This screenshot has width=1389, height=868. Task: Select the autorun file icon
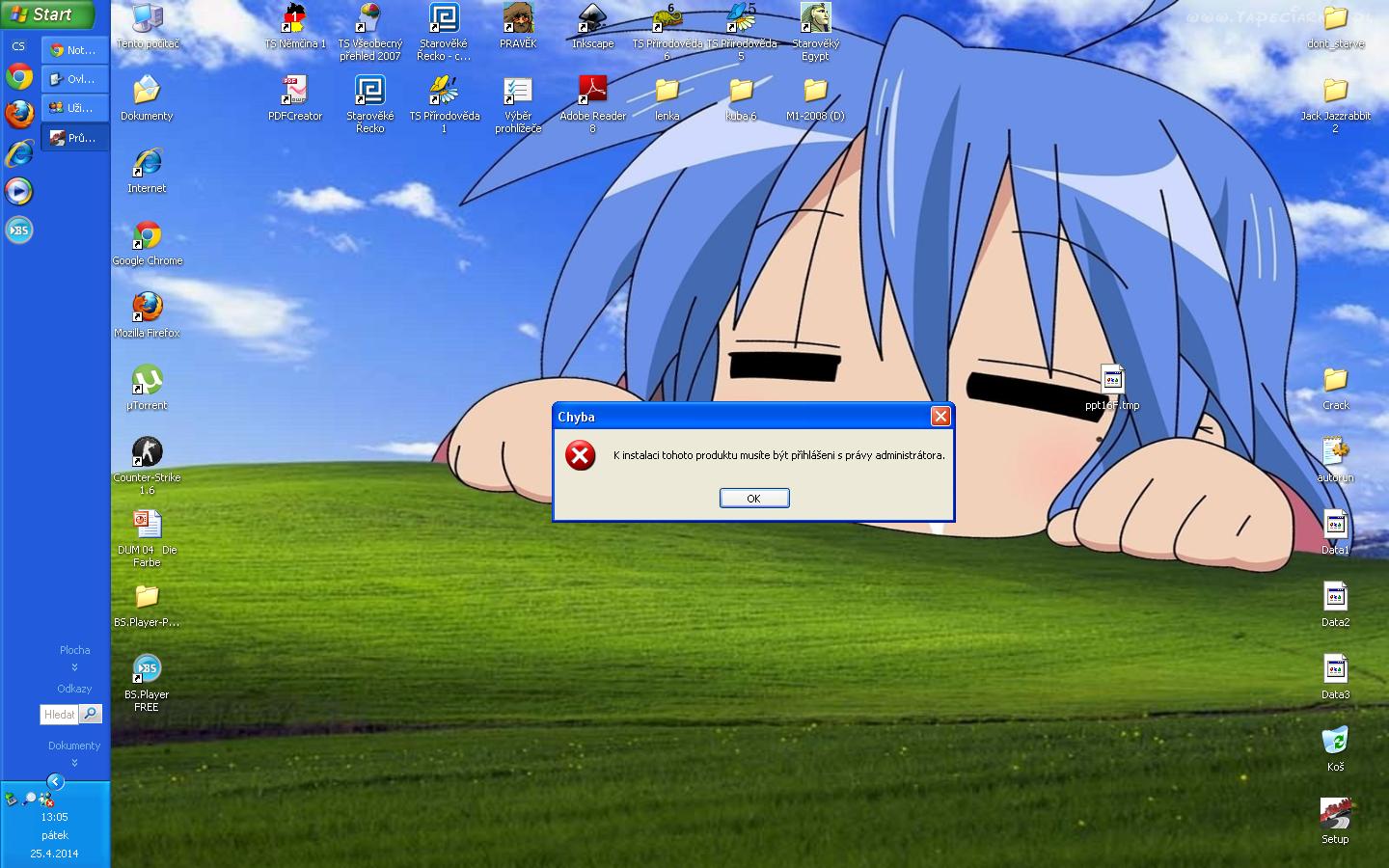tap(1335, 460)
